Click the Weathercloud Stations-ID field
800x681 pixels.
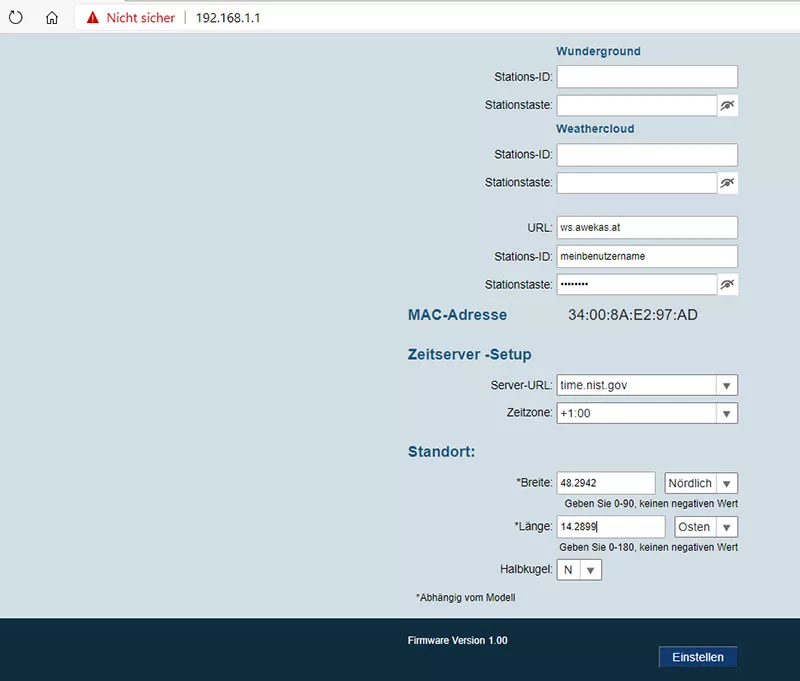click(647, 155)
